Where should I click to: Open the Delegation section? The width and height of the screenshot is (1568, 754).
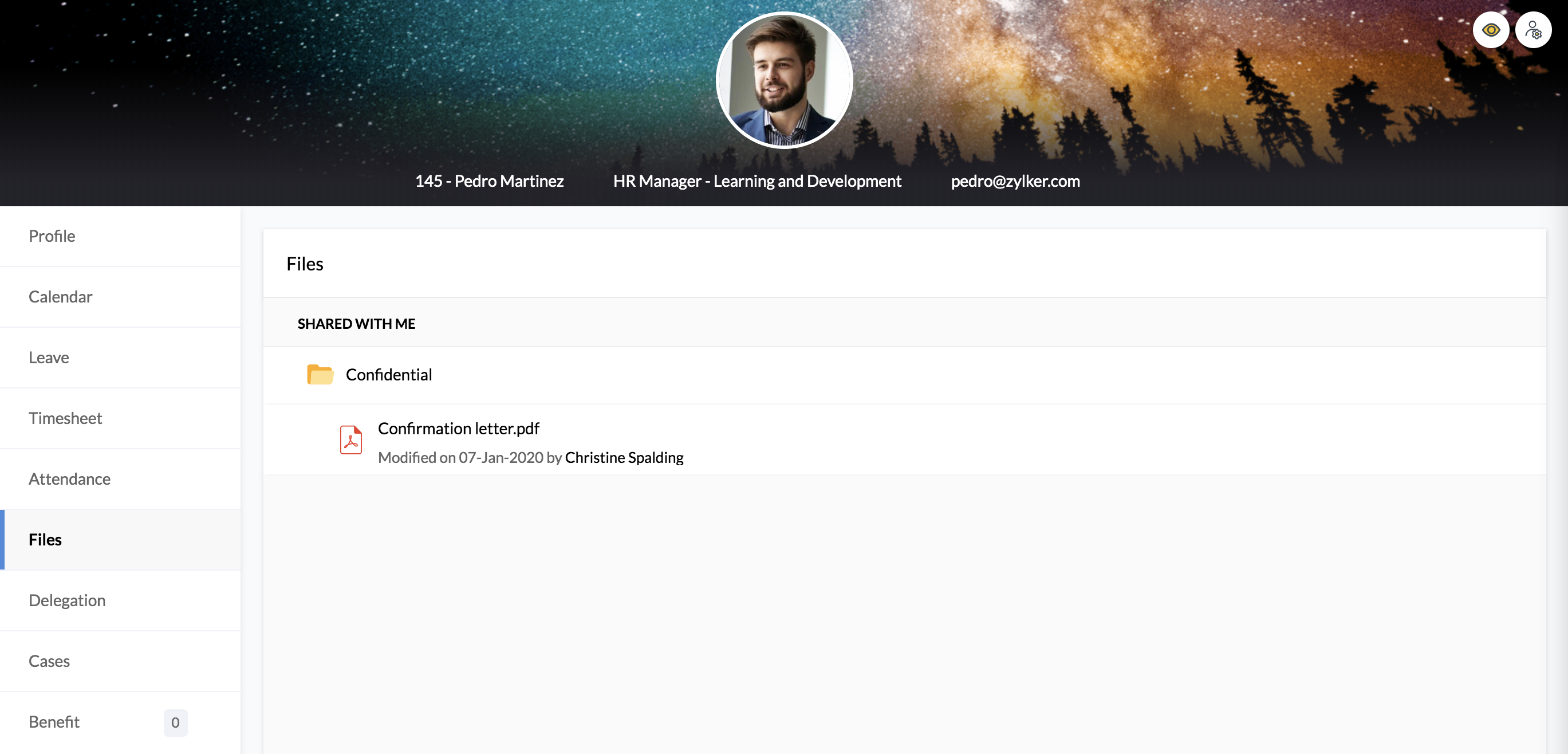click(x=67, y=600)
